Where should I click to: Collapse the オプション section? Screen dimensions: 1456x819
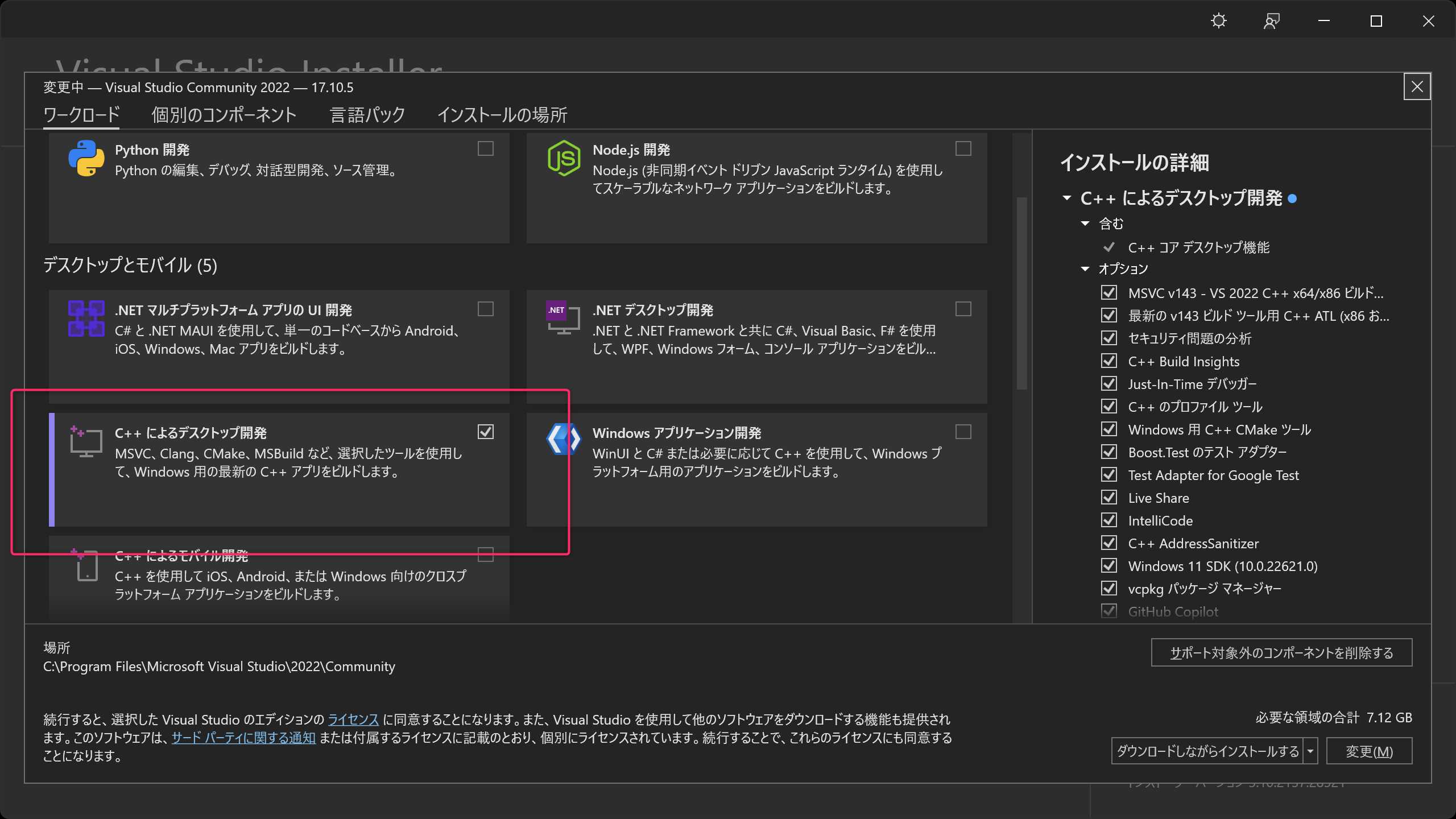click(1086, 268)
